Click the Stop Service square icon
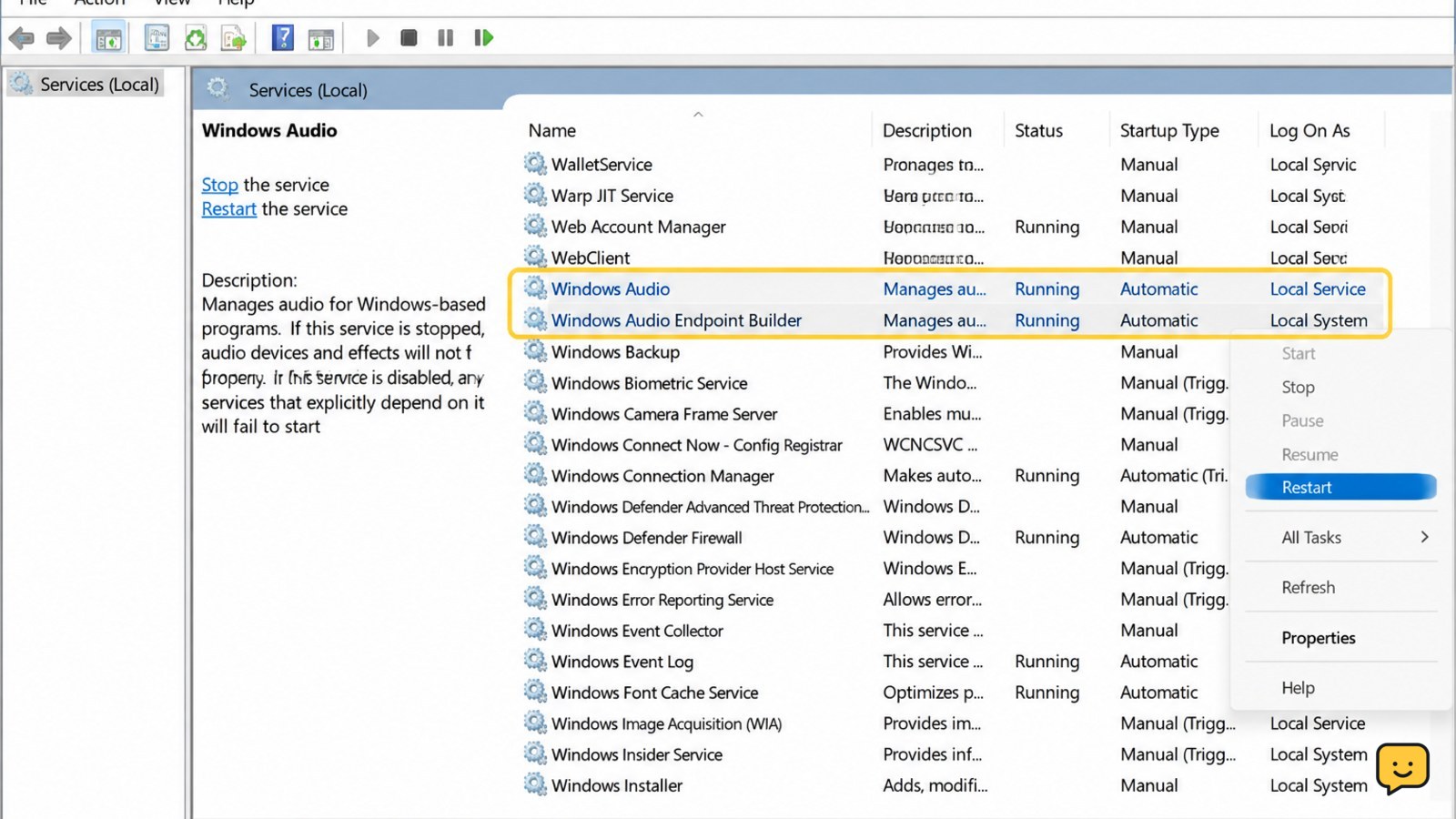The width and height of the screenshot is (1456, 819). (409, 38)
